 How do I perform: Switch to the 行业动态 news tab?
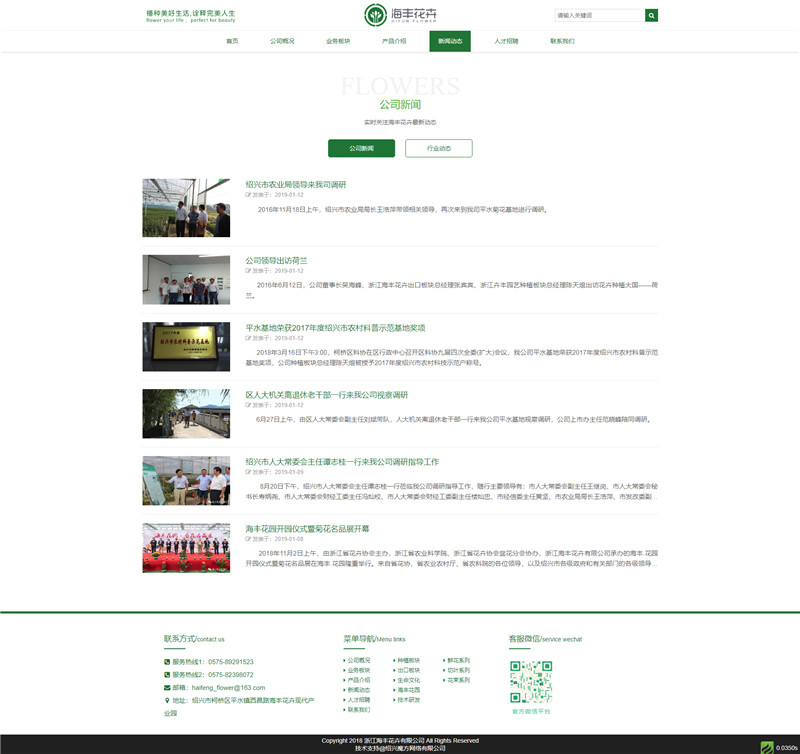pos(438,148)
